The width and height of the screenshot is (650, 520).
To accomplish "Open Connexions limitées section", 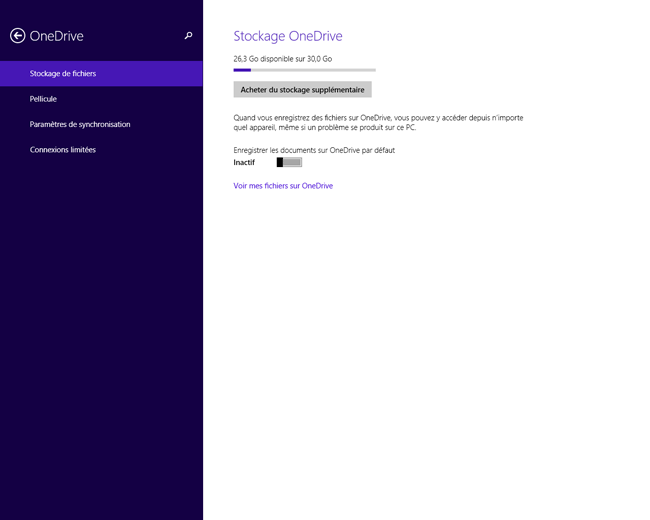I will (x=101, y=150).
